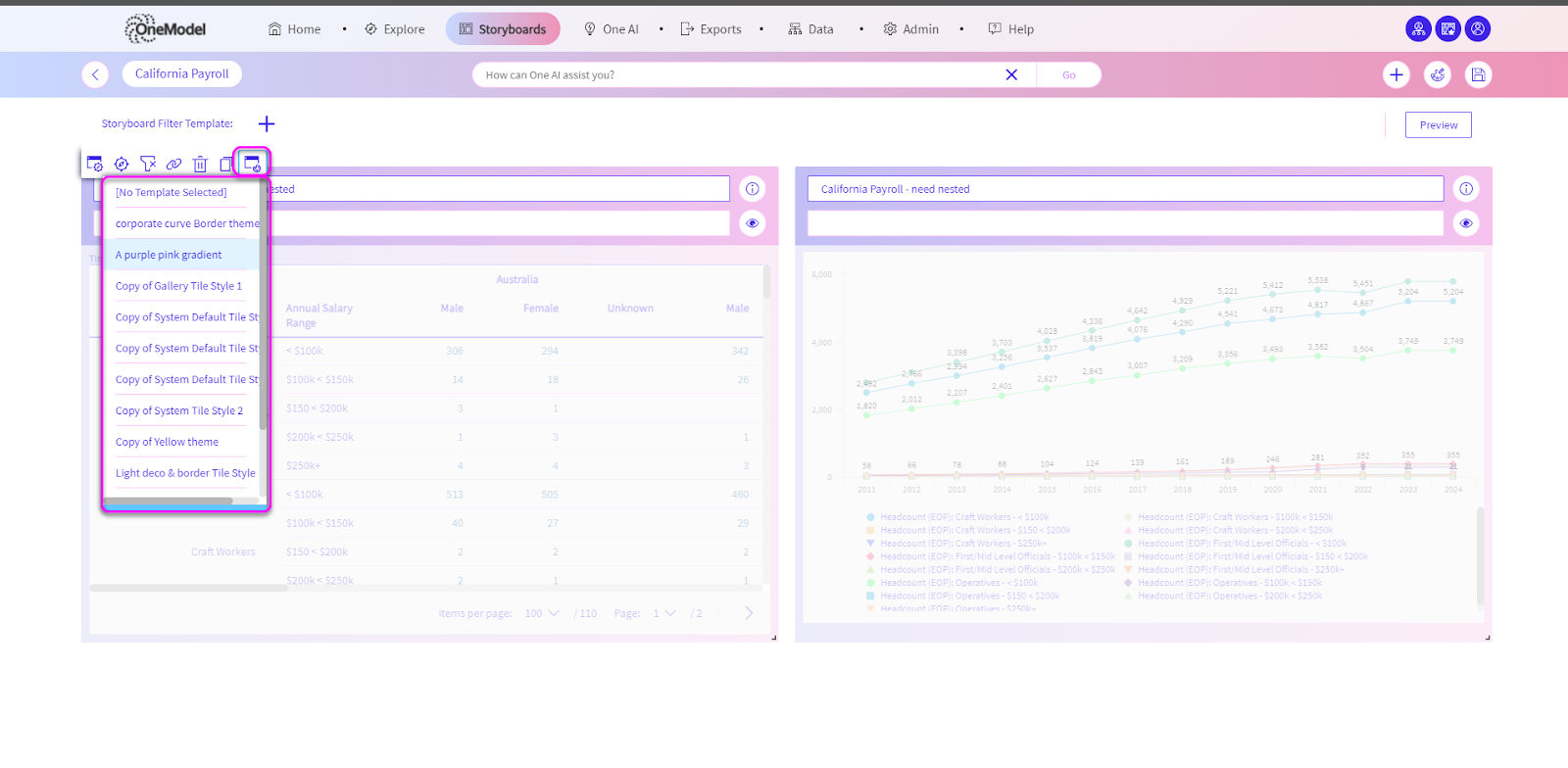The image size is (1568, 768).
Task: Choose 'Copy of Yellow theme' template
Action: [x=167, y=442]
